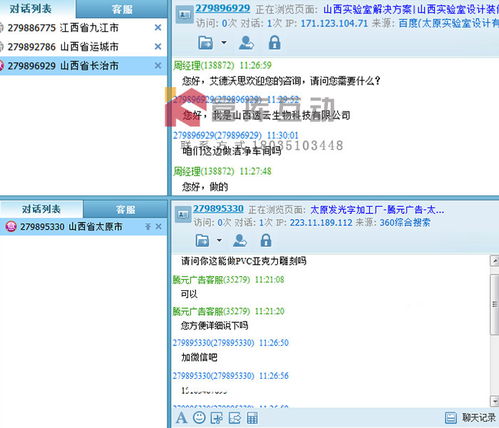This screenshot has width=499, height=428.
Task: Open the emoji smiley picker
Action: pos(199,417)
